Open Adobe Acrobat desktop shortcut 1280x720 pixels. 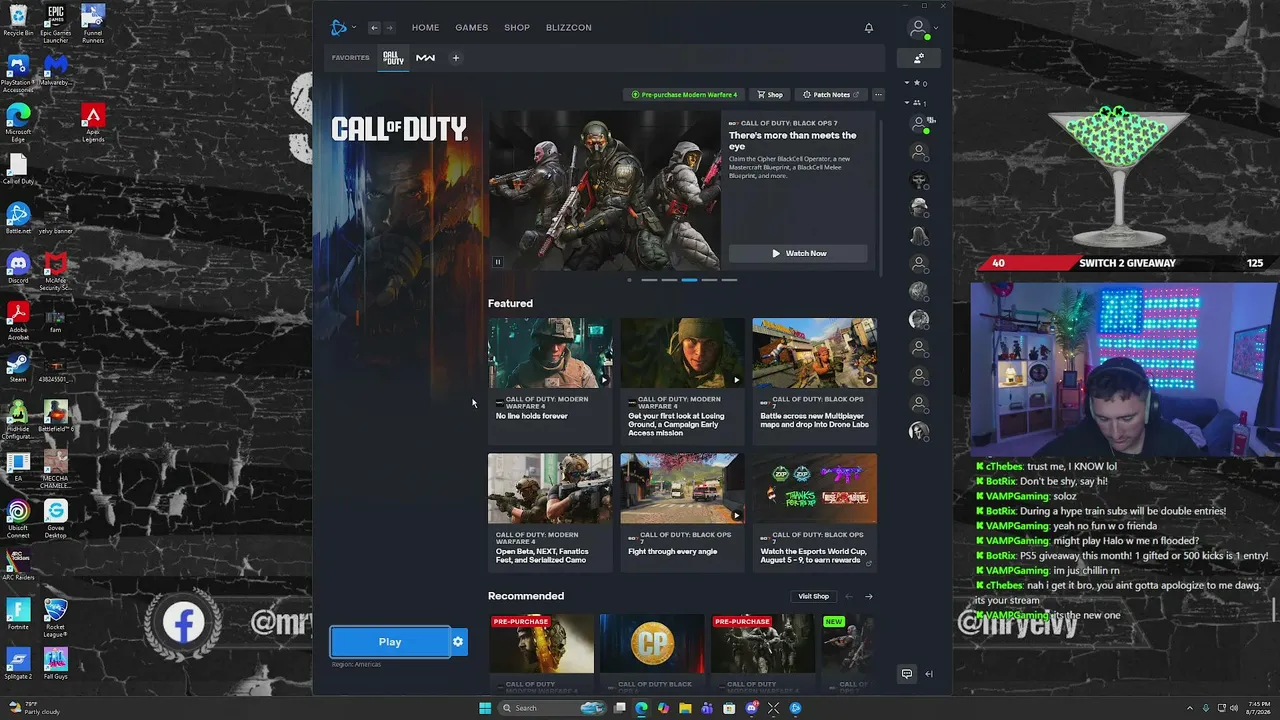point(18,322)
